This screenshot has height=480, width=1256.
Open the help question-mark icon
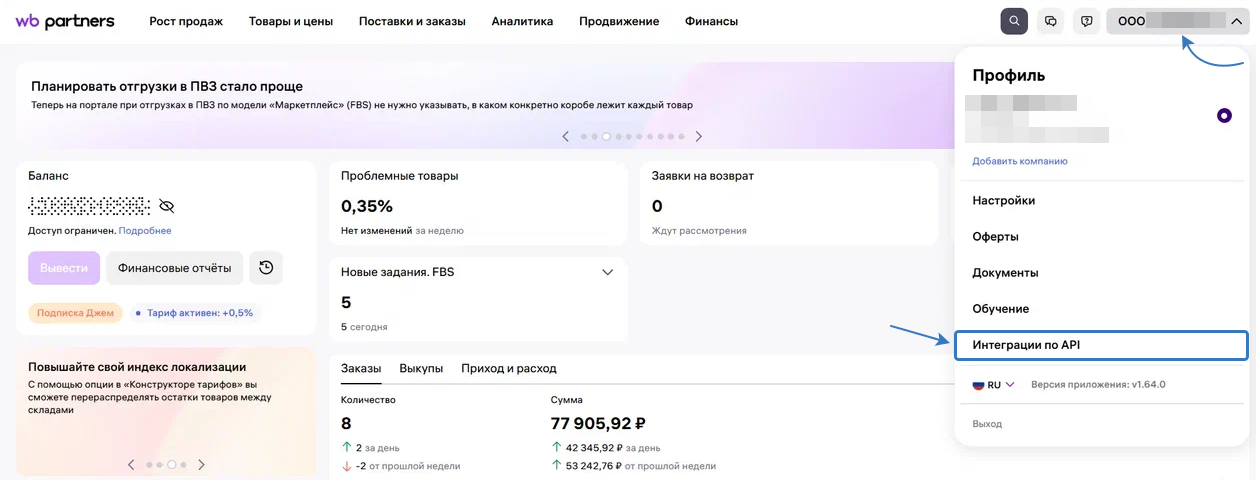pos(1085,21)
